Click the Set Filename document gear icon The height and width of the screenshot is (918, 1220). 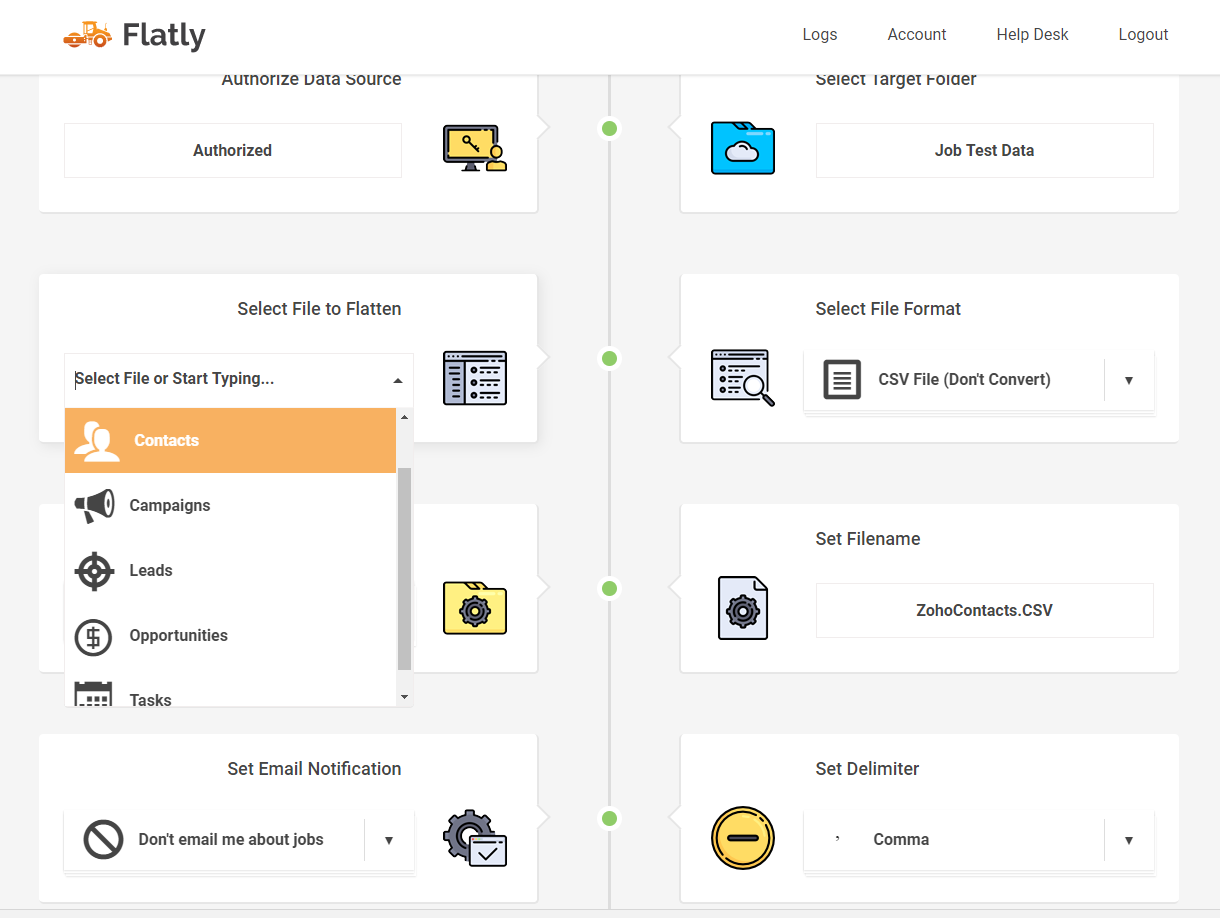pos(742,608)
